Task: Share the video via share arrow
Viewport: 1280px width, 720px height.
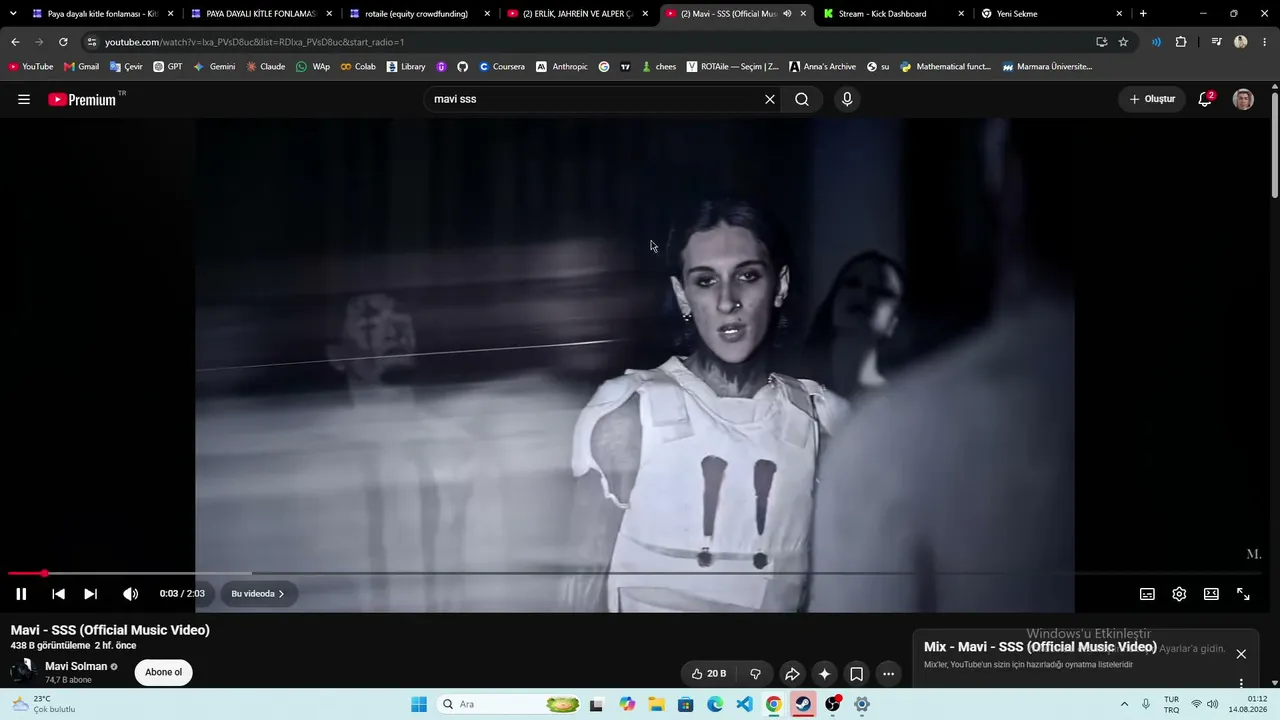Action: pyautogui.click(x=792, y=674)
